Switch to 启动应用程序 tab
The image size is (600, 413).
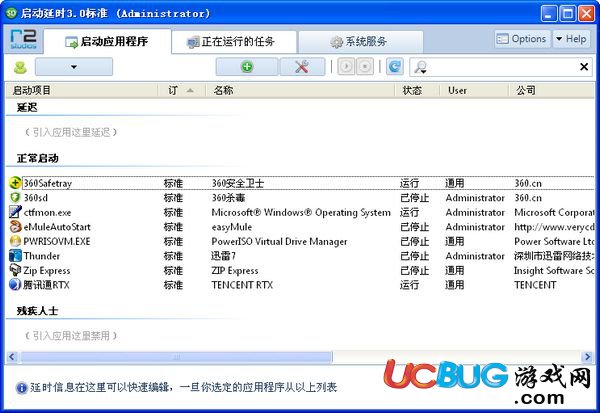coord(107,41)
